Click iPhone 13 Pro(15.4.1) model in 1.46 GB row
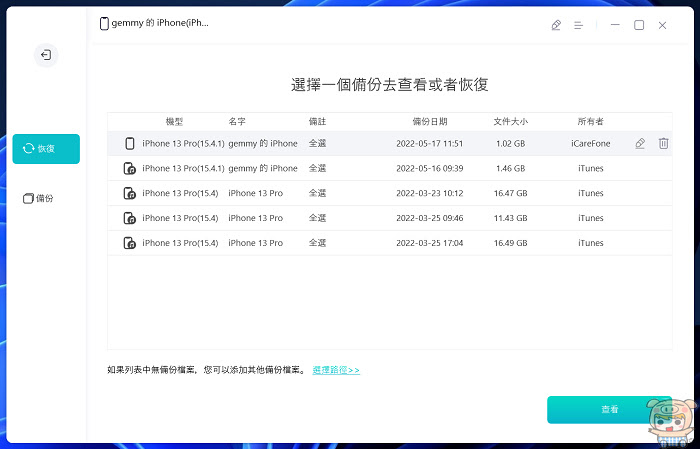700x449 pixels. click(183, 169)
